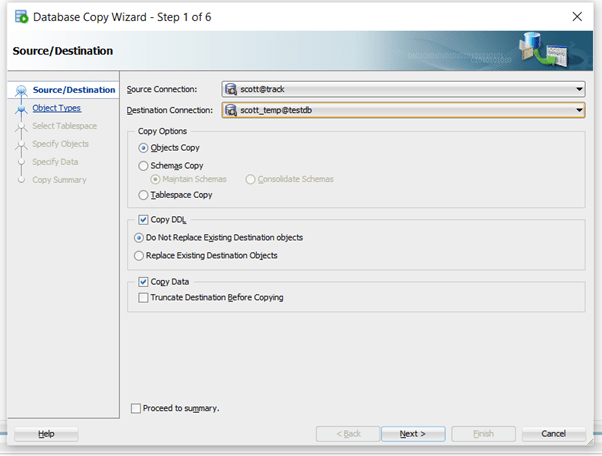This screenshot has width=602, height=456.
Task: Select the Objects Copy radio button
Action: pos(144,148)
